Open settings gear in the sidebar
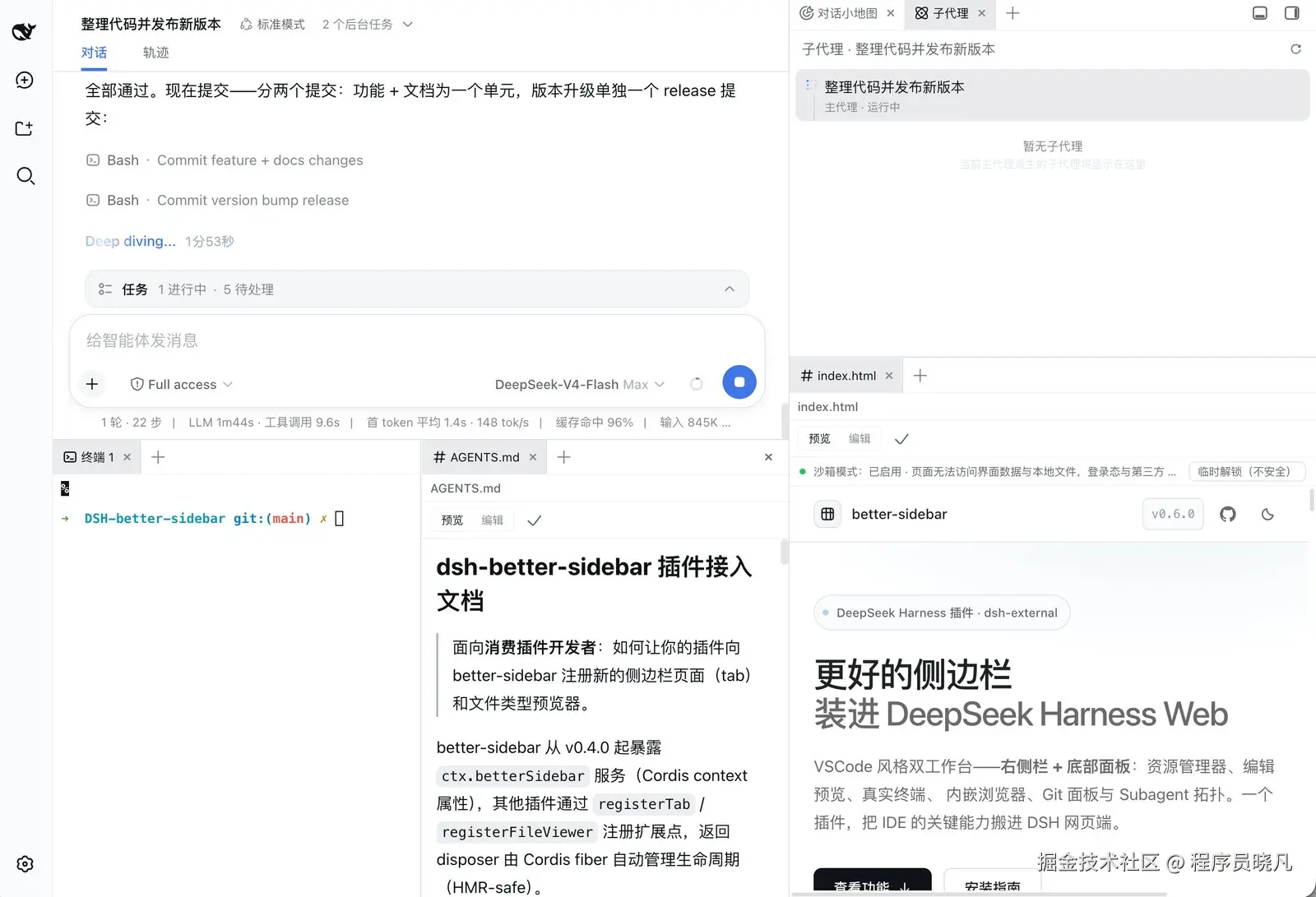This screenshot has width=1316, height=897. 25,864
